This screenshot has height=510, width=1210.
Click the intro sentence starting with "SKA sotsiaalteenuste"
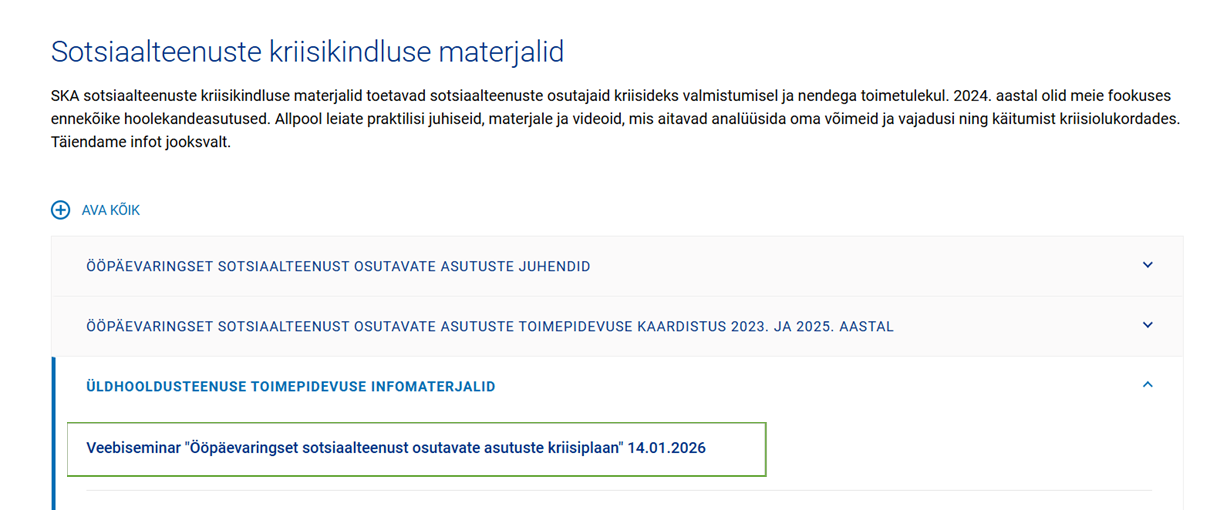[400, 97]
